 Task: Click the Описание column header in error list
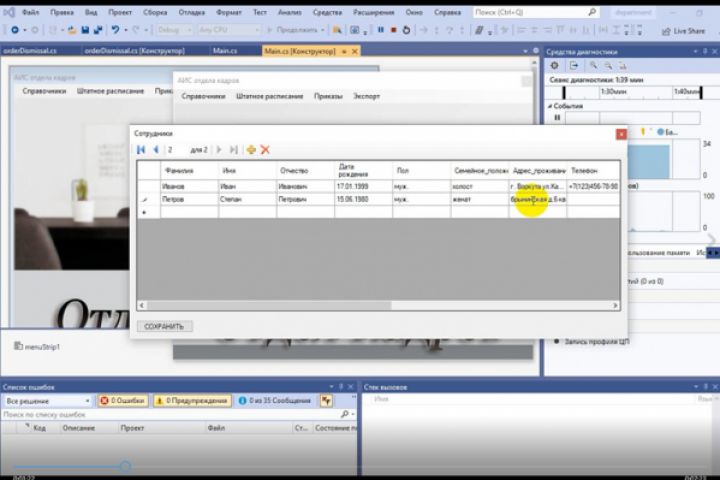pos(79,428)
